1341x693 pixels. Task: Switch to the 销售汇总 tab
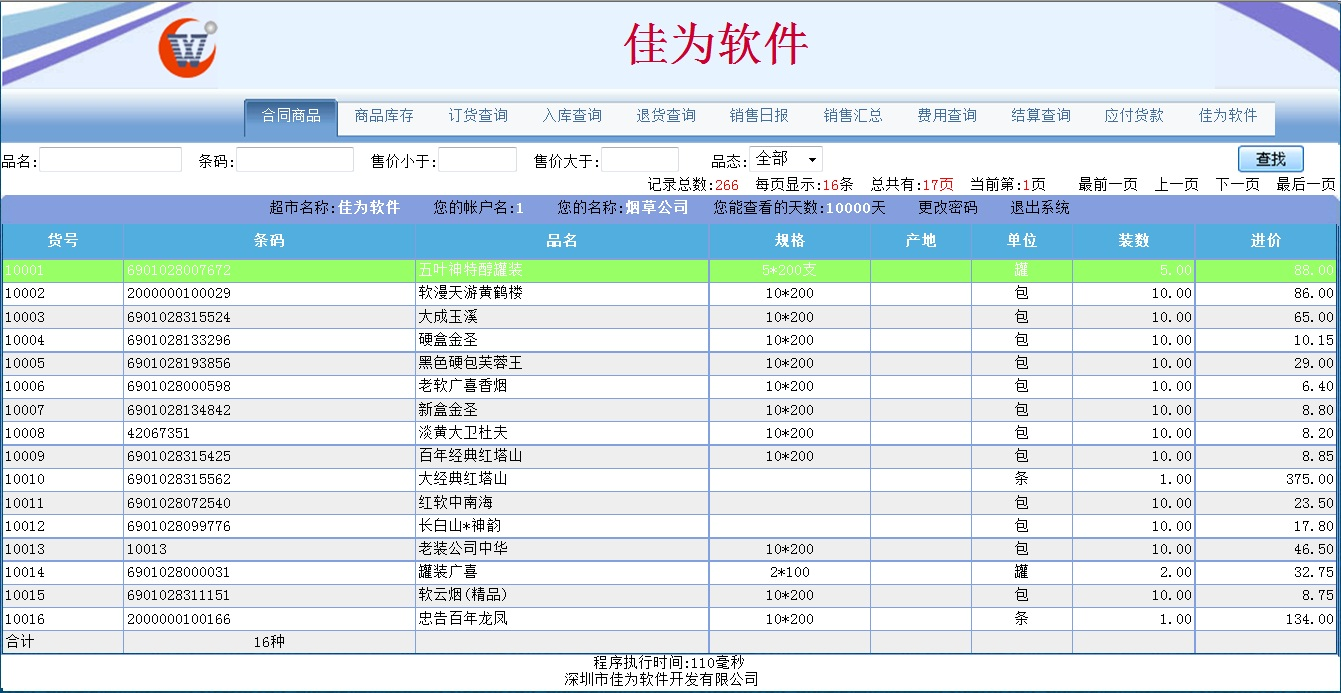[853, 116]
